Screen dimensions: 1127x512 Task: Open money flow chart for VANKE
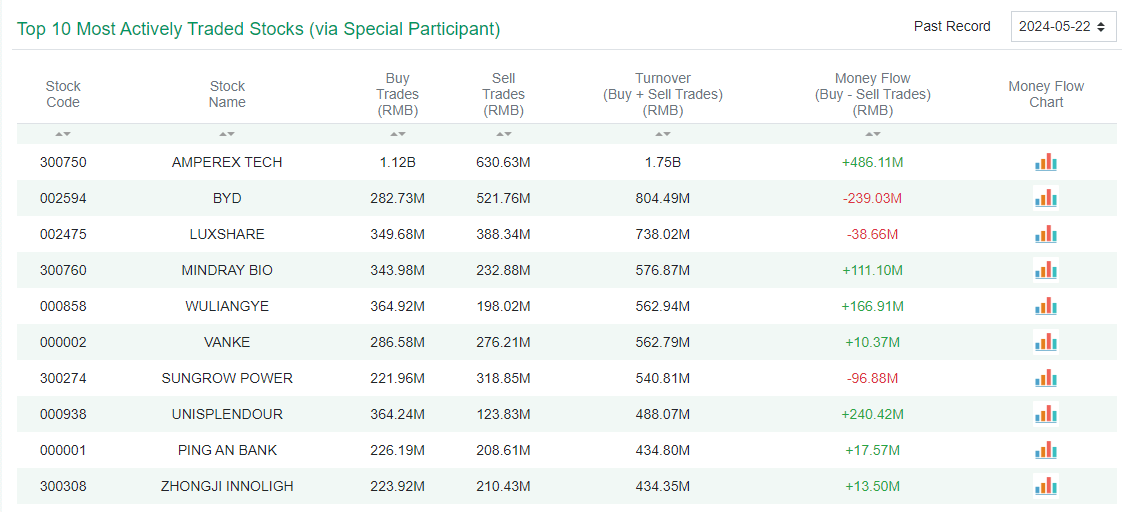1046,342
